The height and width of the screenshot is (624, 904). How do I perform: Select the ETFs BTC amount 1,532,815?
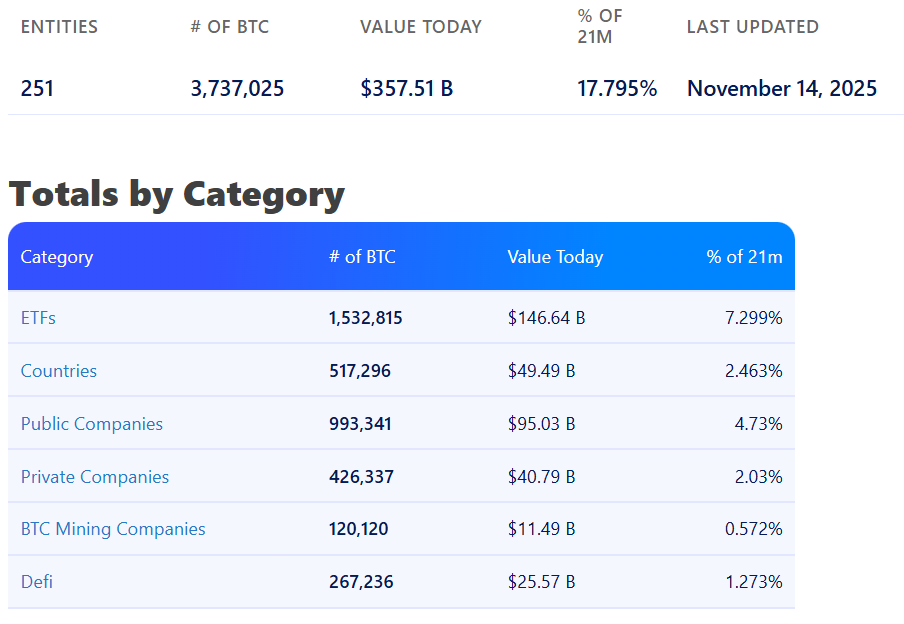coord(366,317)
